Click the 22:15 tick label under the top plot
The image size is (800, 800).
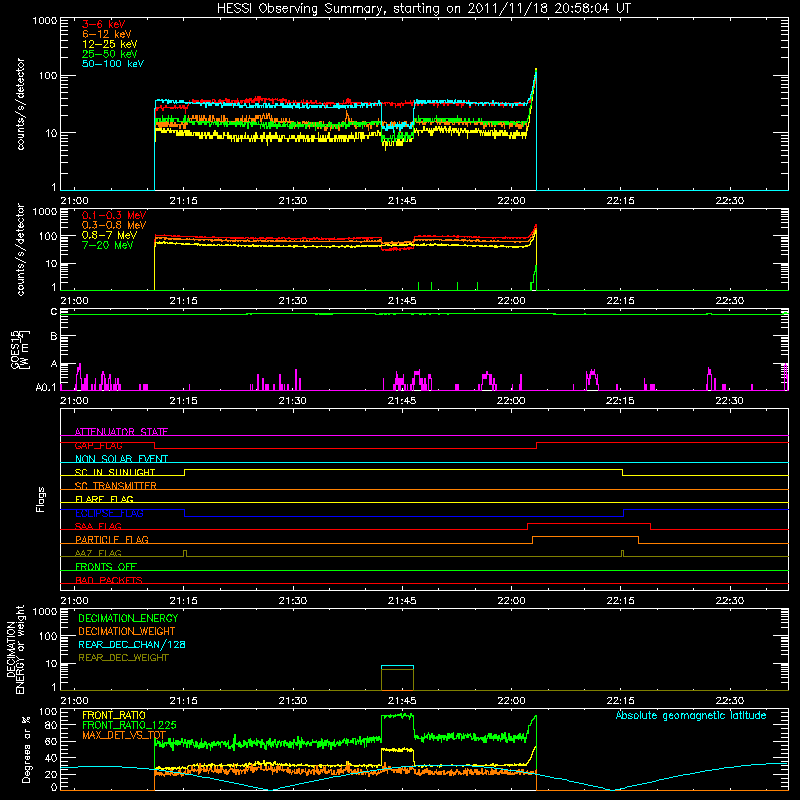[x=620, y=201]
